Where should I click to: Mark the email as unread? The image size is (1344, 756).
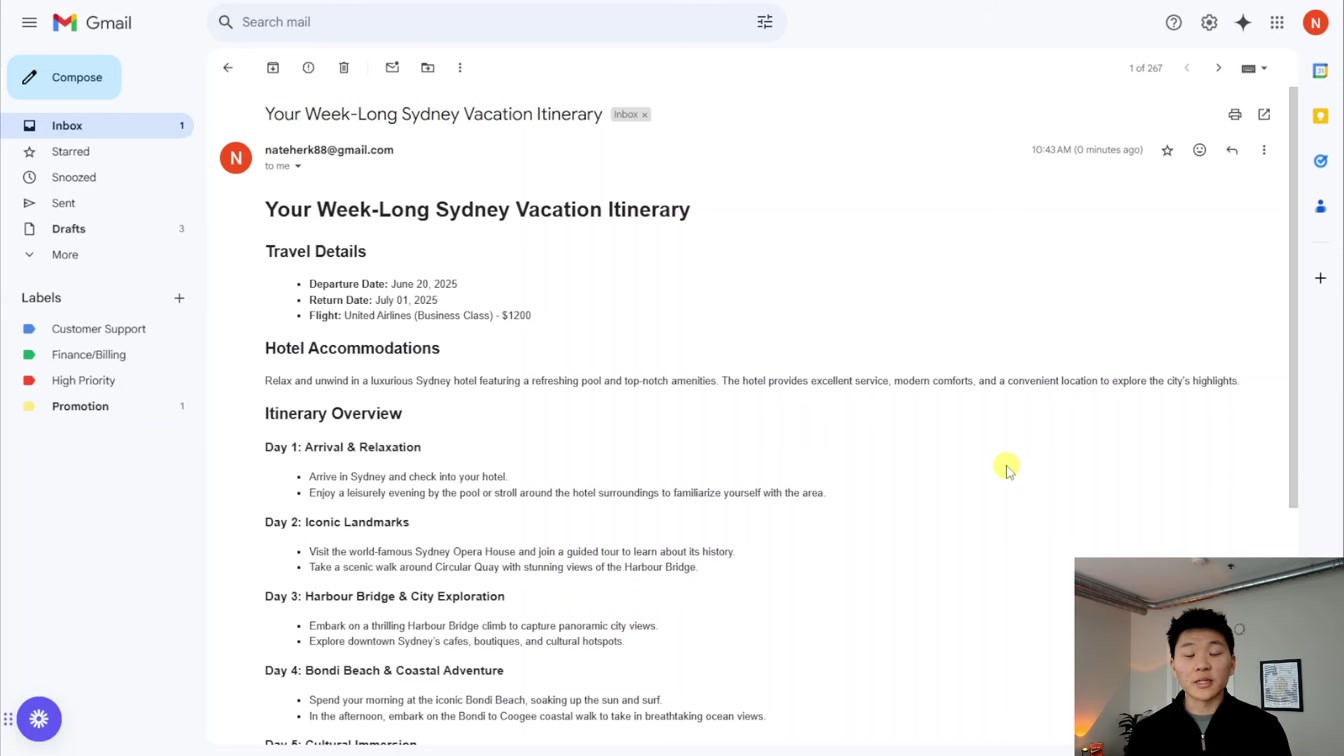pos(392,68)
